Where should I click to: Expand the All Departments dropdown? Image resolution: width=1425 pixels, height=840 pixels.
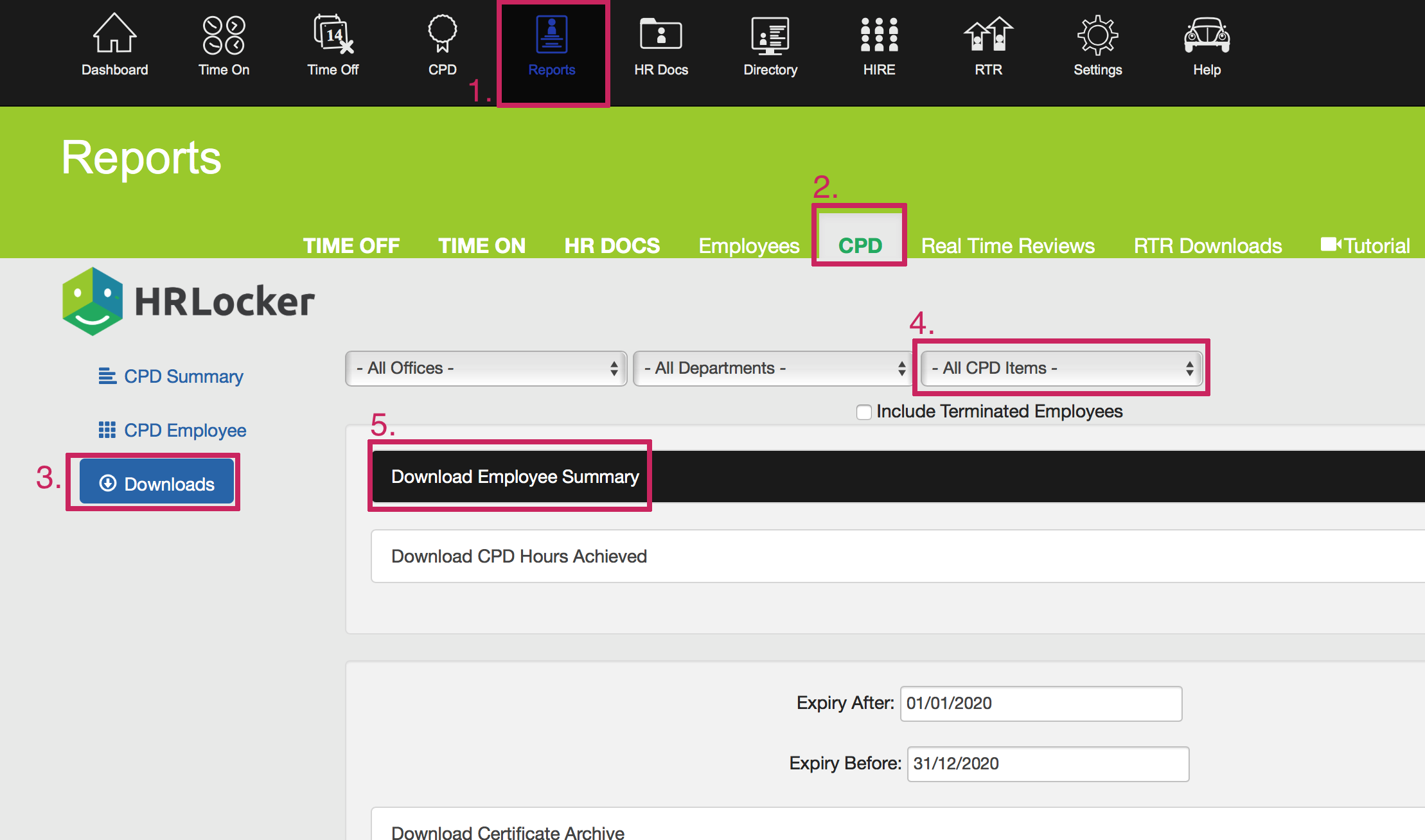tap(773, 368)
